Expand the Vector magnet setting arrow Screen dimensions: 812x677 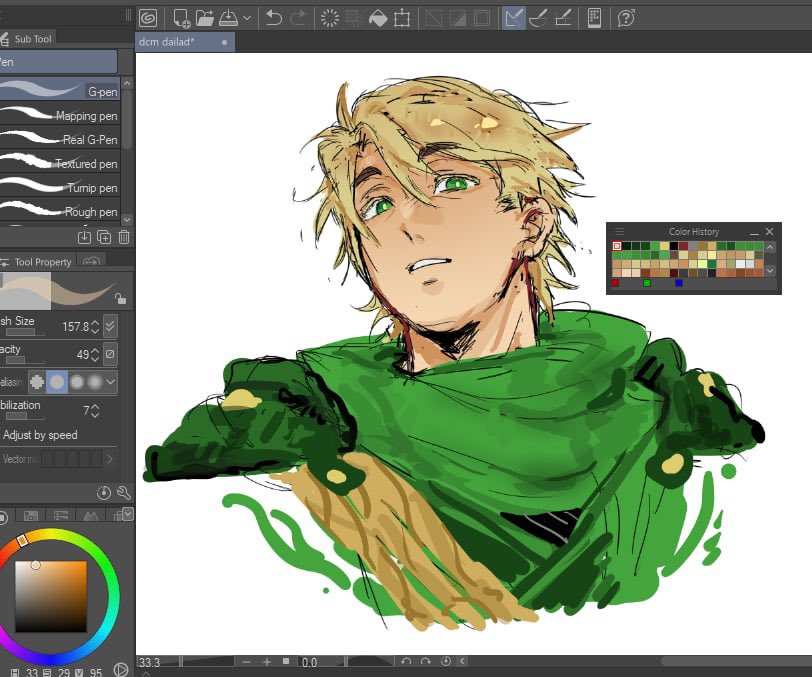[x=110, y=459]
